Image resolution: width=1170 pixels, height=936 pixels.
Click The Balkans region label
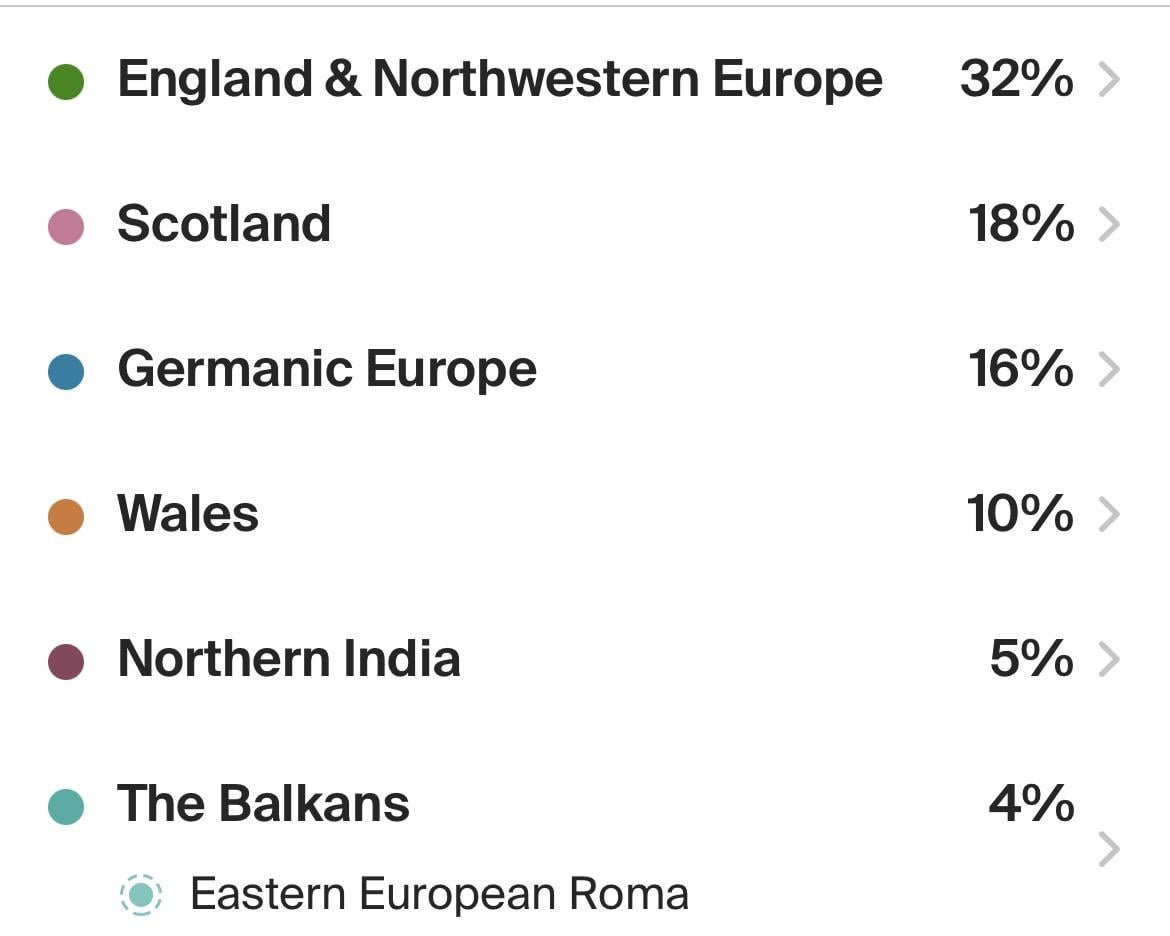pyautogui.click(x=262, y=801)
